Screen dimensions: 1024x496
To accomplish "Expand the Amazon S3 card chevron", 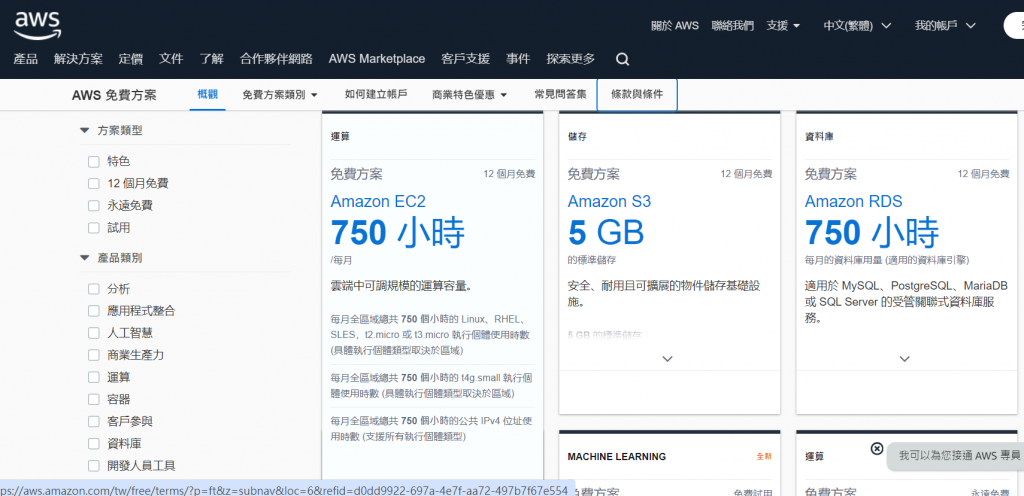I will tap(667, 358).
